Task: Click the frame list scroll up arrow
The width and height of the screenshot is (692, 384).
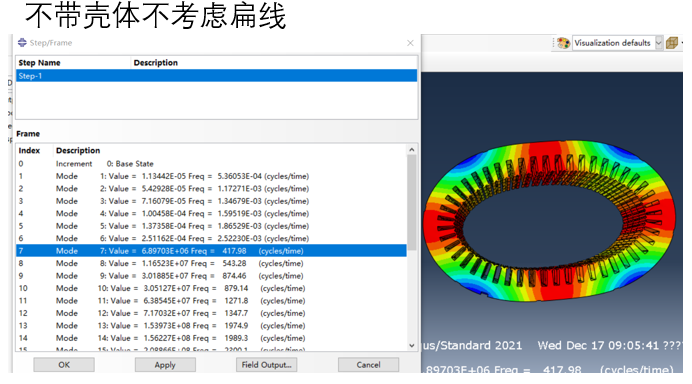Action: tap(412, 150)
